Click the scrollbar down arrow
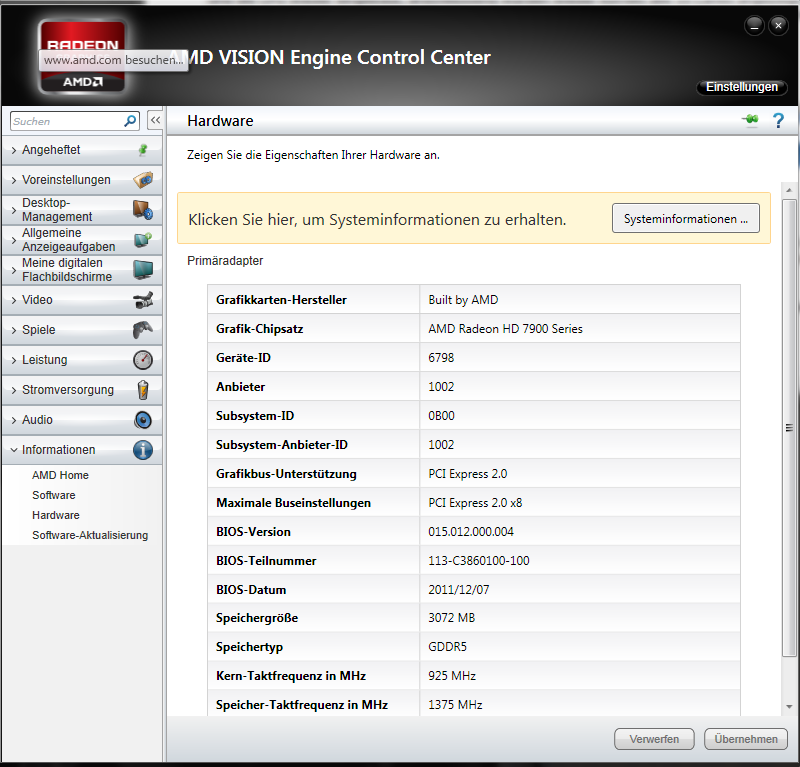800x767 pixels. pyautogui.click(x=789, y=707)
